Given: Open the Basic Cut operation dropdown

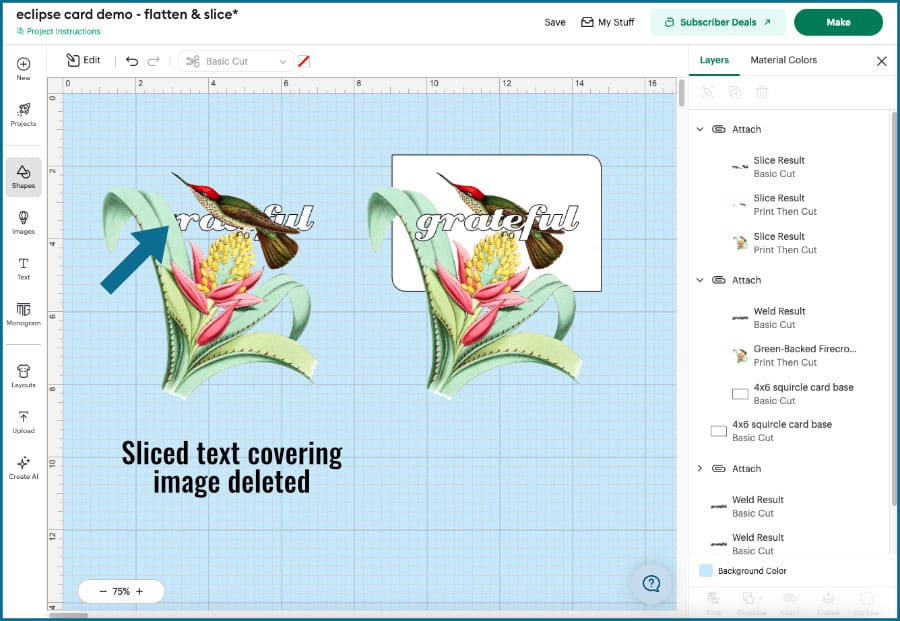Looking at the screenshot, I should [x=236, y=61].
